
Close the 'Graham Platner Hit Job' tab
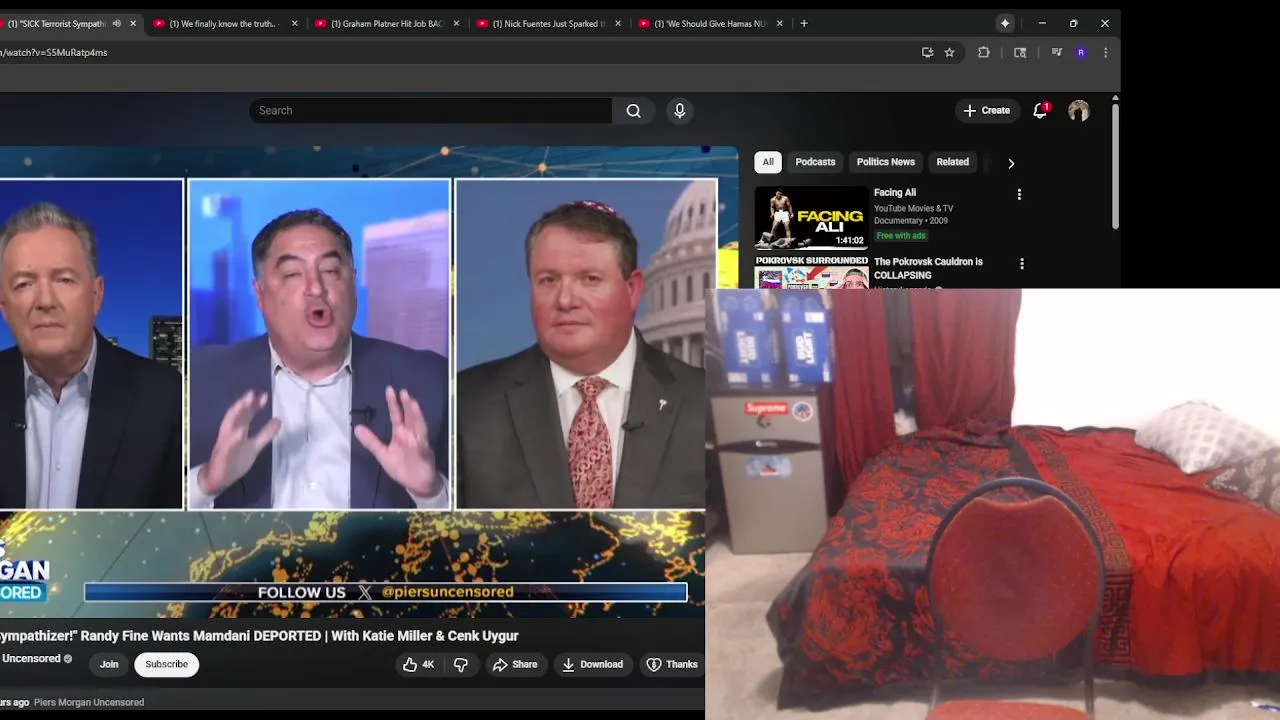tap(456, 23)
